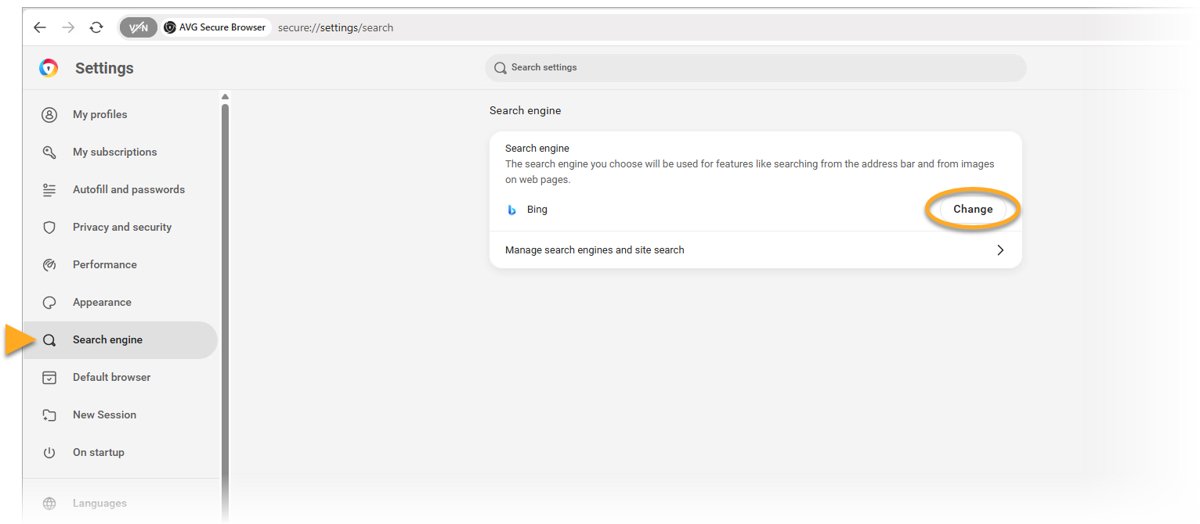Click the AVG logo next to Settings
Viewport: 1200px width, 524px height.
point(48,68)
